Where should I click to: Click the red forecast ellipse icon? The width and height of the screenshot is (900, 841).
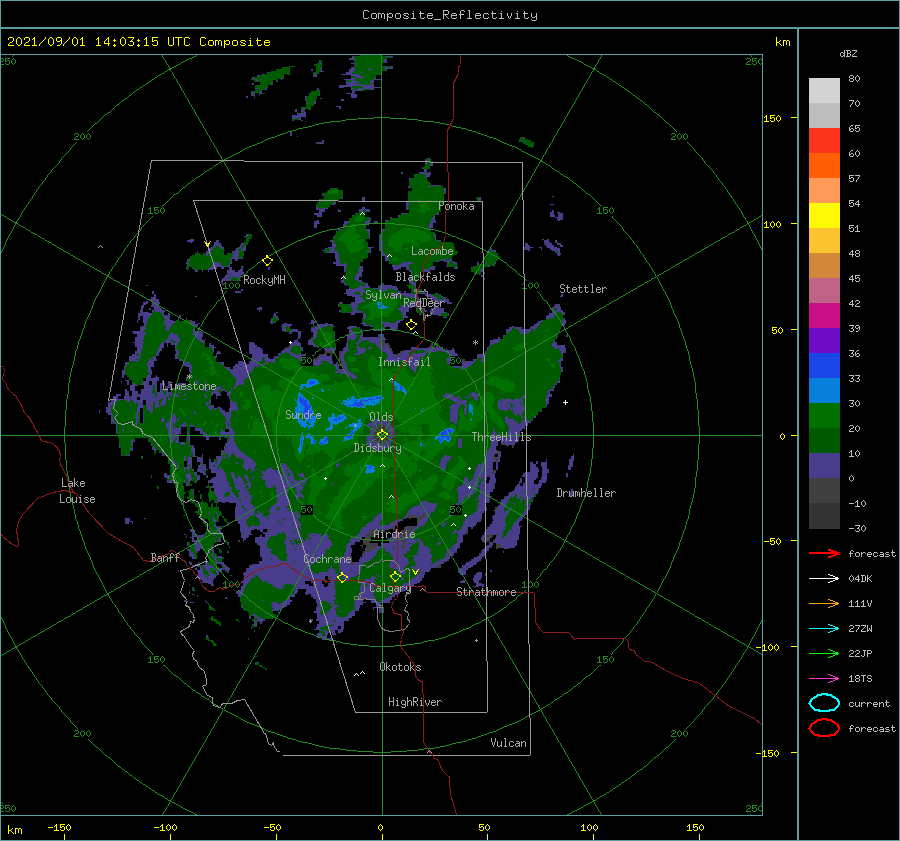824,728
